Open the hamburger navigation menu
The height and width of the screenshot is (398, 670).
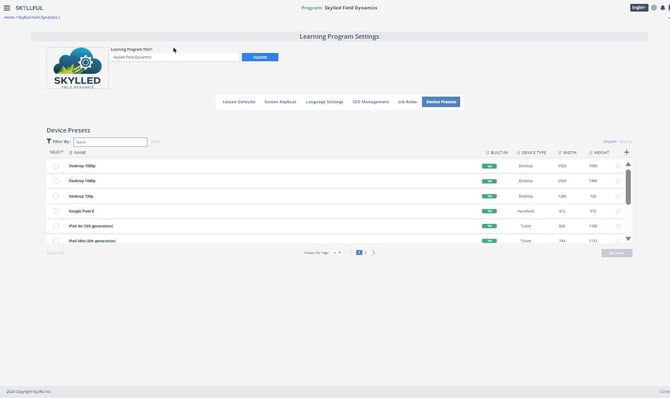[x=7, y=8]
